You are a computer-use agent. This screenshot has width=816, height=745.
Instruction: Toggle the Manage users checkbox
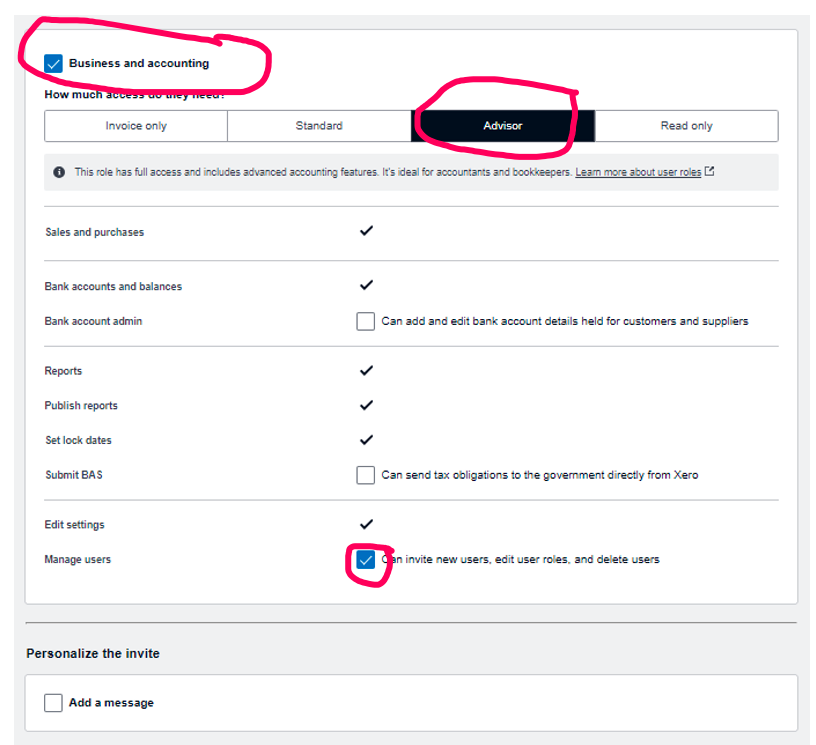[x=366, y=560]
